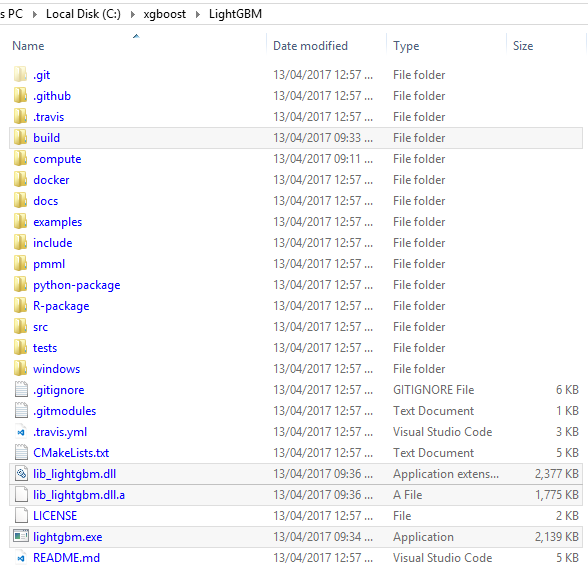Select the folder name python-package

pos(76,285)
